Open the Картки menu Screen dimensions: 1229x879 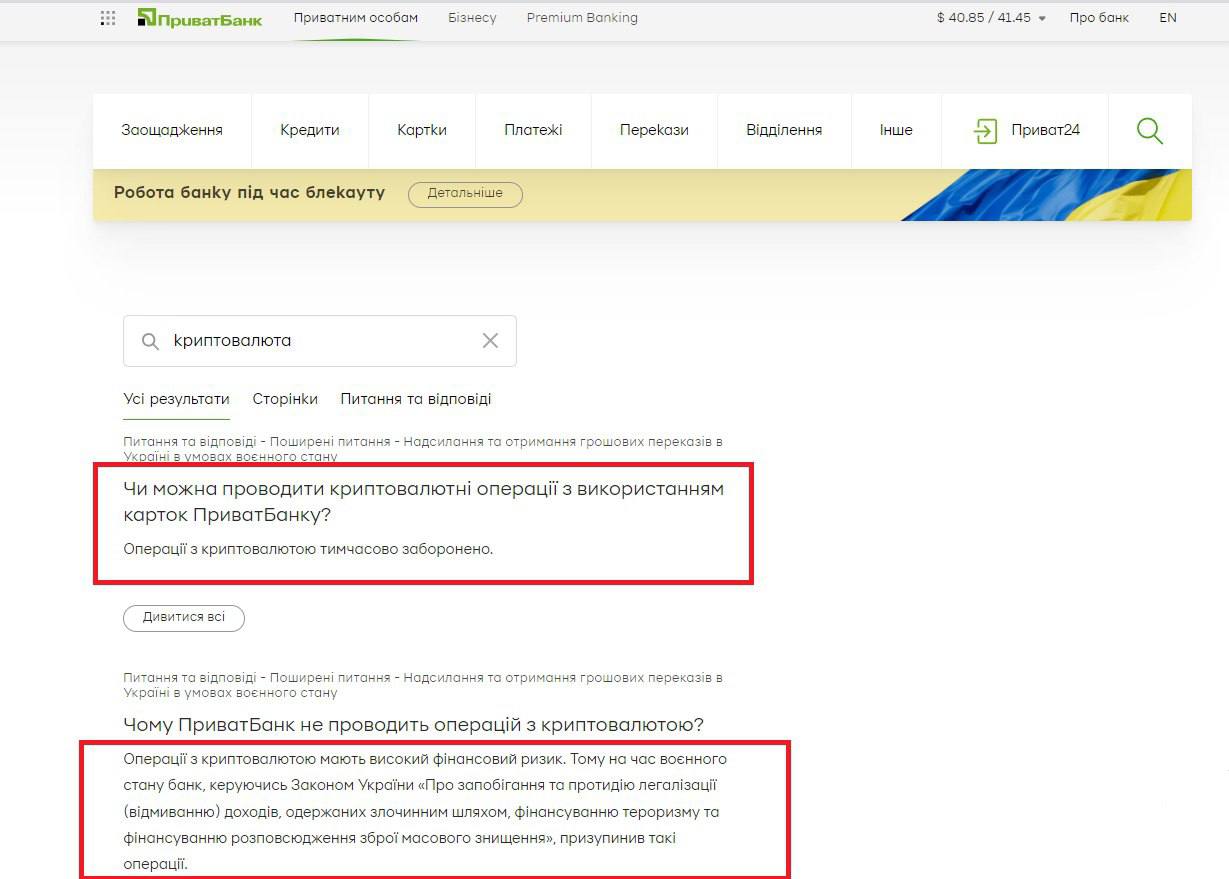pyautogui.click(x=422, y=130)
